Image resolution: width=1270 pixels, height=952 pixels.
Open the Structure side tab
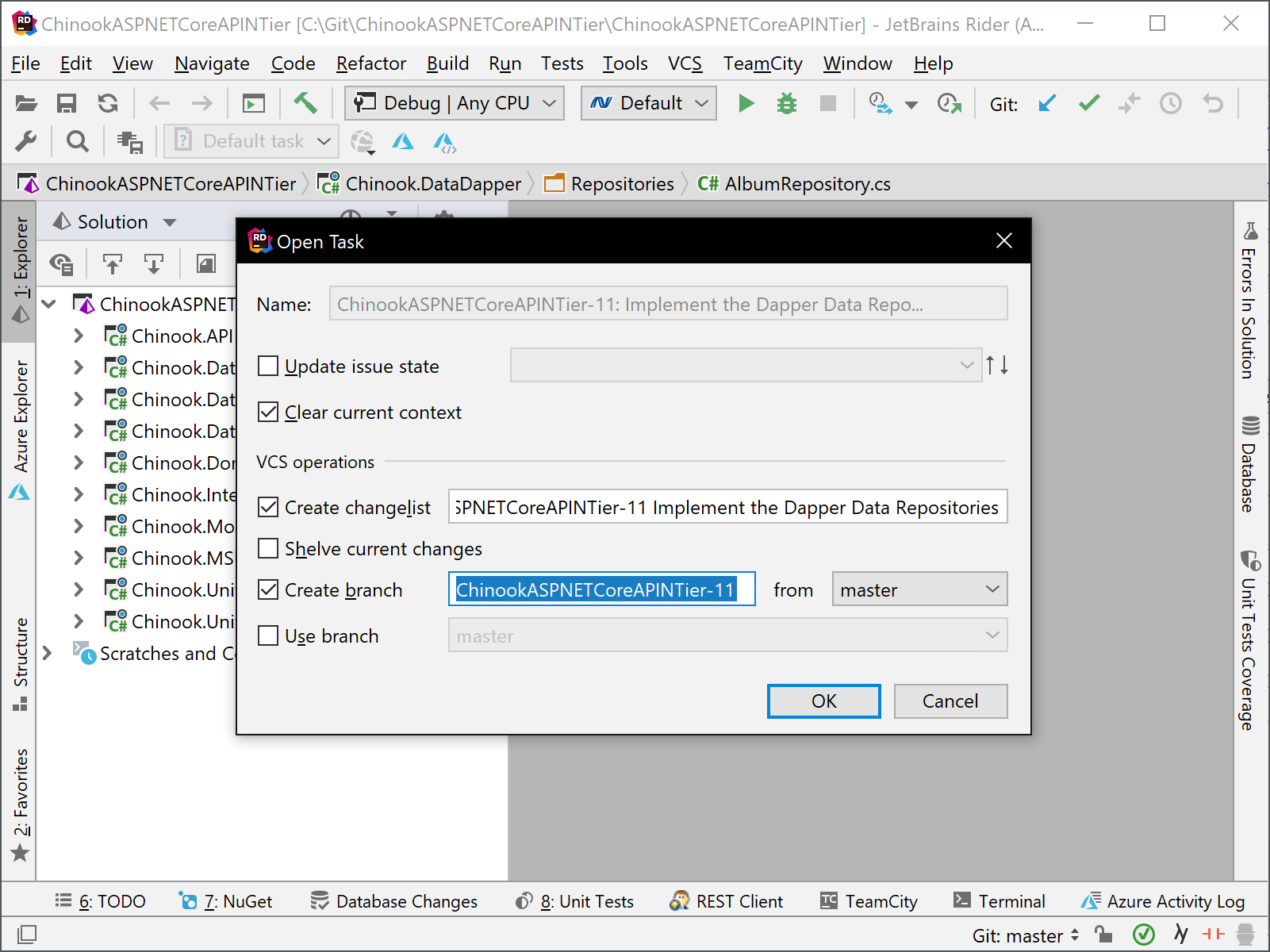(20, 664)
